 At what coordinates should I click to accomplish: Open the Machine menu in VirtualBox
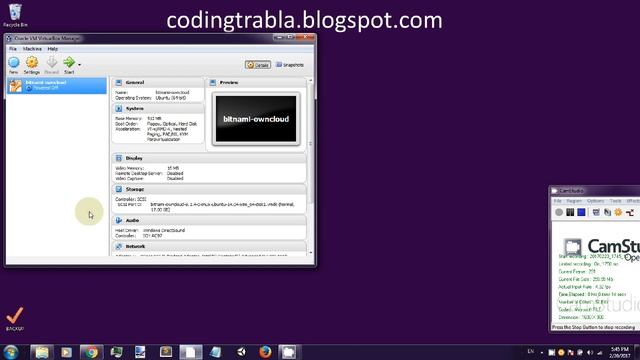[x=32, y=49]
